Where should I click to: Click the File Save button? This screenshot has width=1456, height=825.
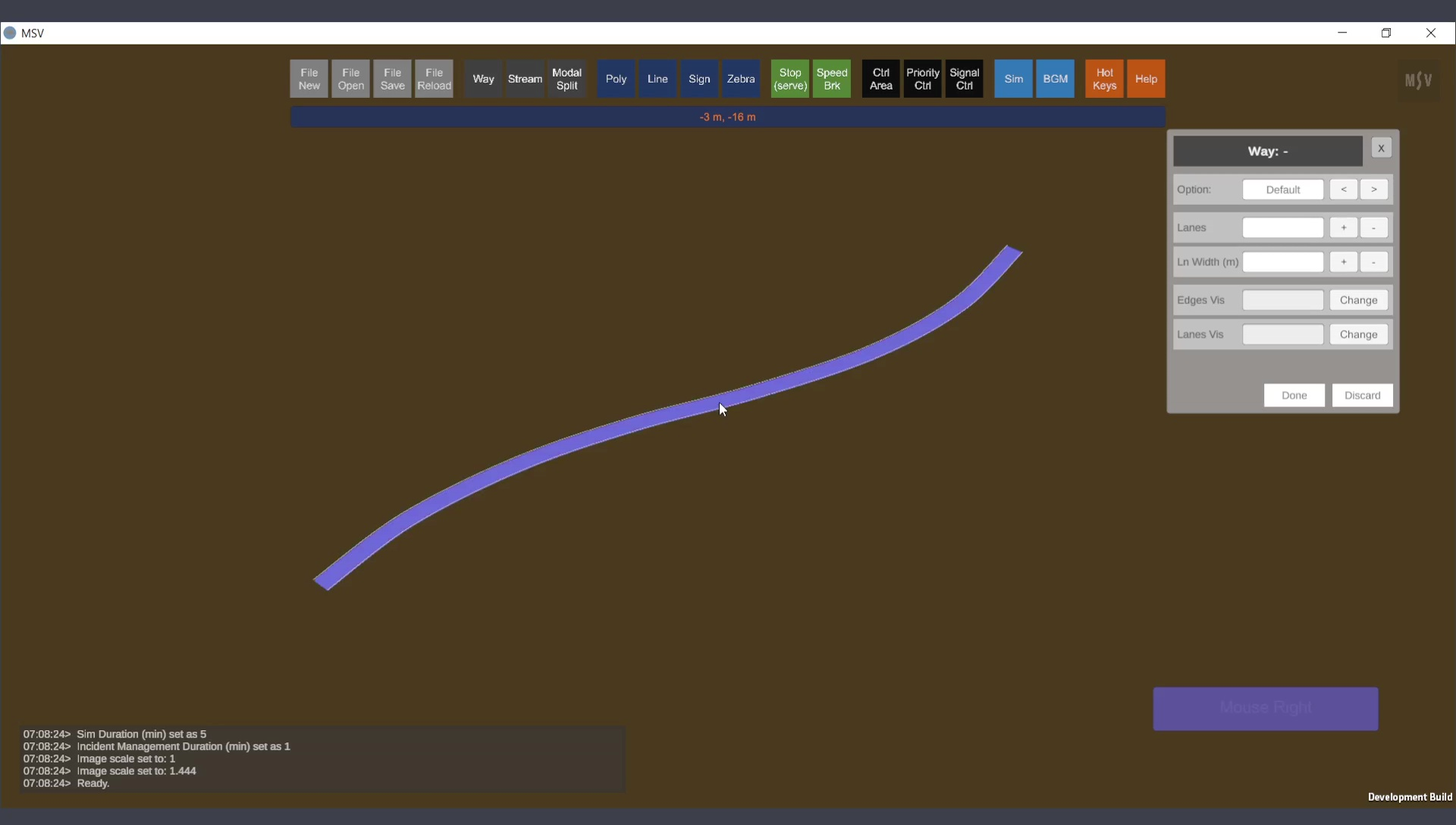[x=392, y=79]
